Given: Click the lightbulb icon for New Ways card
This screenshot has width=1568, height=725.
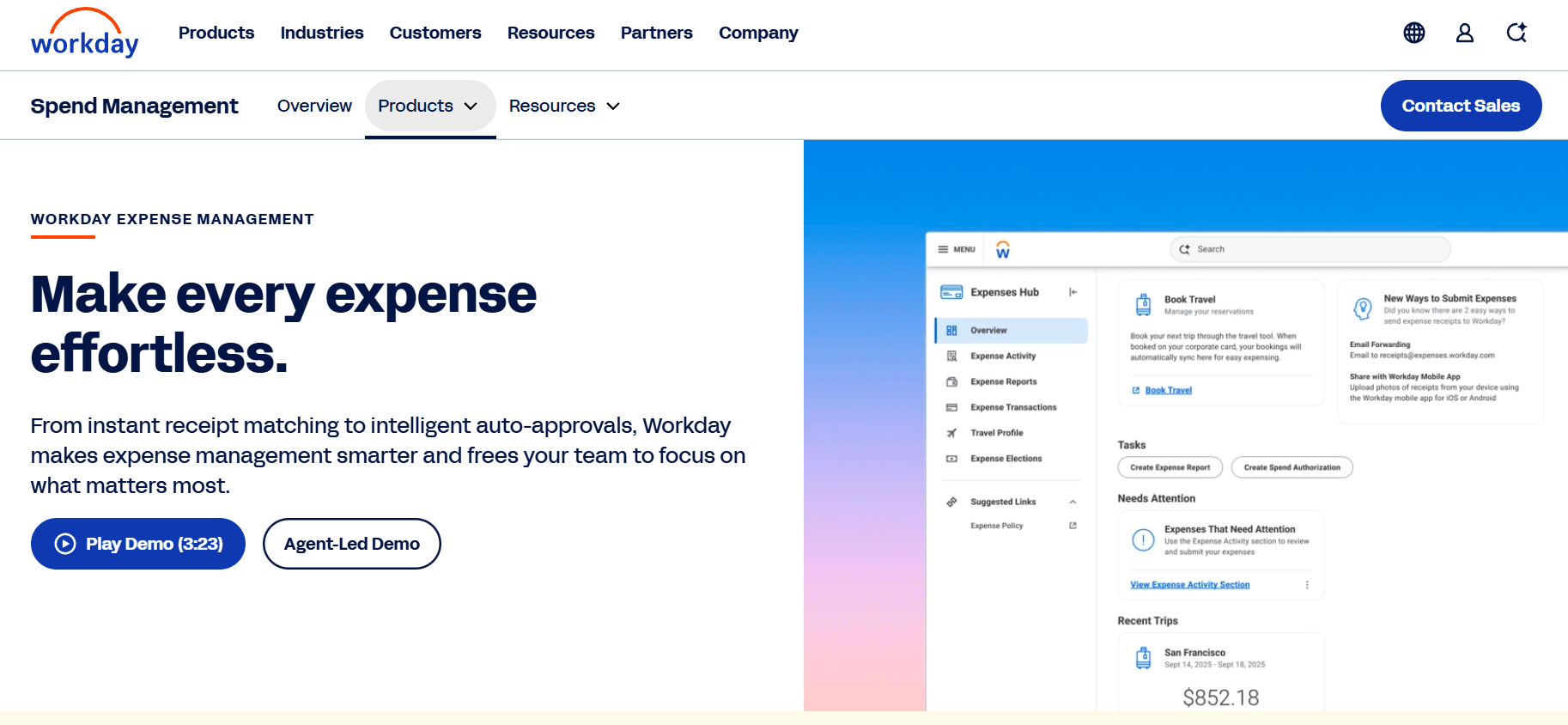Looking at the screenshot, I should tap(1363, 308).
